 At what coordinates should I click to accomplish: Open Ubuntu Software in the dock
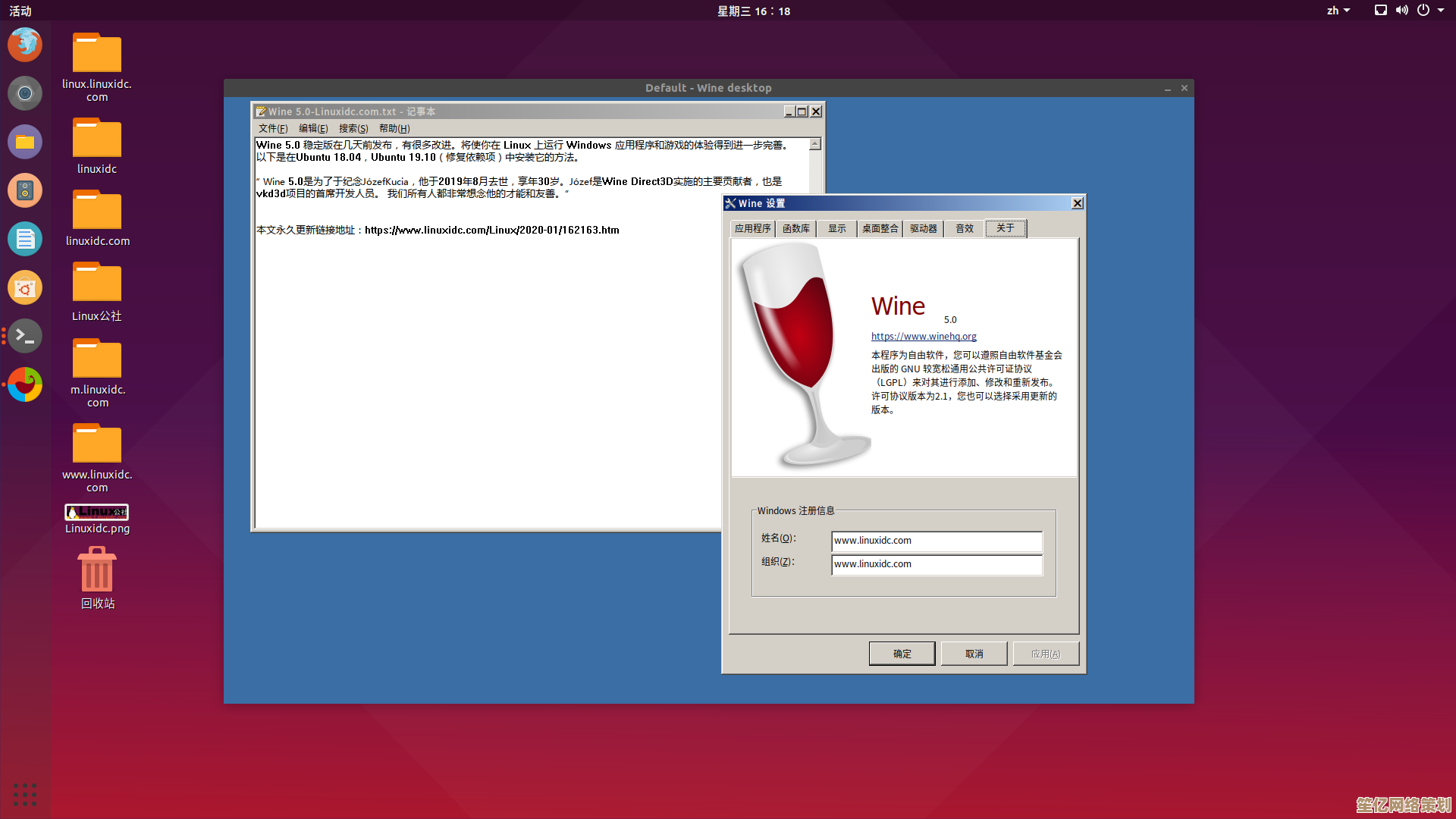(25, 287)
